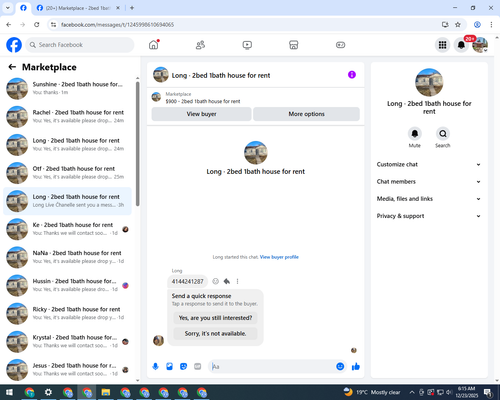Switch to the first Facebook browser tab
The width and height of the screenshot is (500, 400).
coord(23,8)
